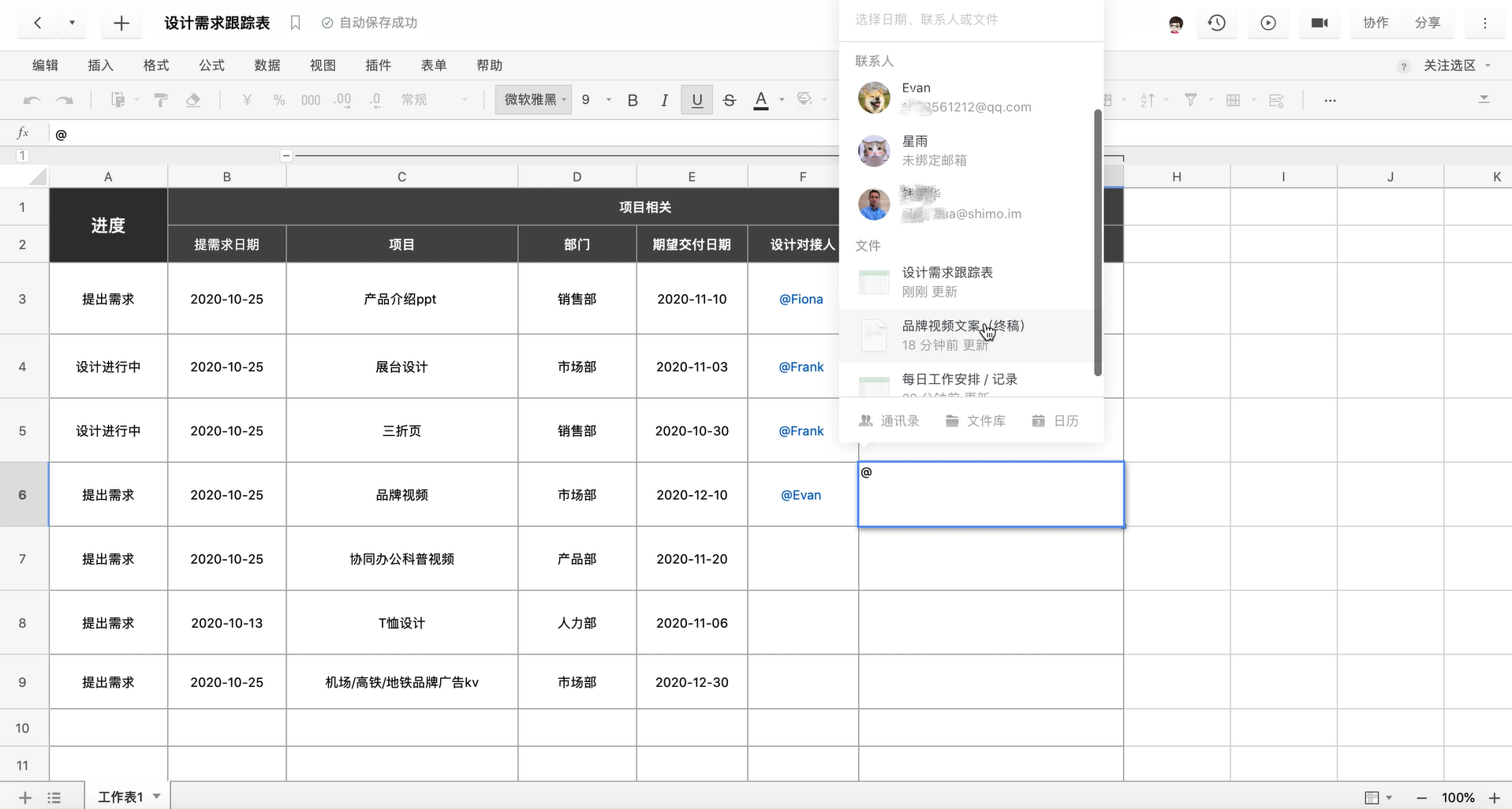Open version history clock icon
Image resolution: width=1512 pixels, height=809 pixels.
tap(1217, 23)
